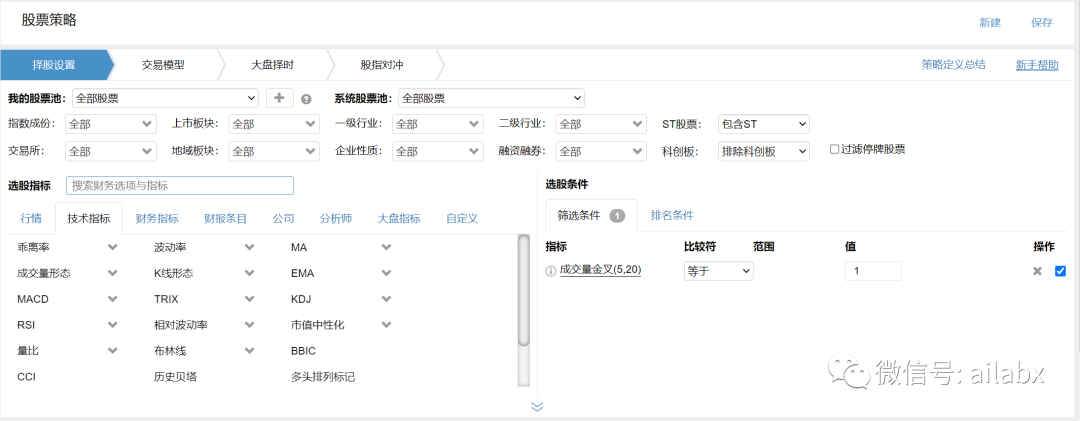The height and width of the screenshot is (421, 1080).
Task: Expand the K线形态 indicator group
Action: click(249, 273)
